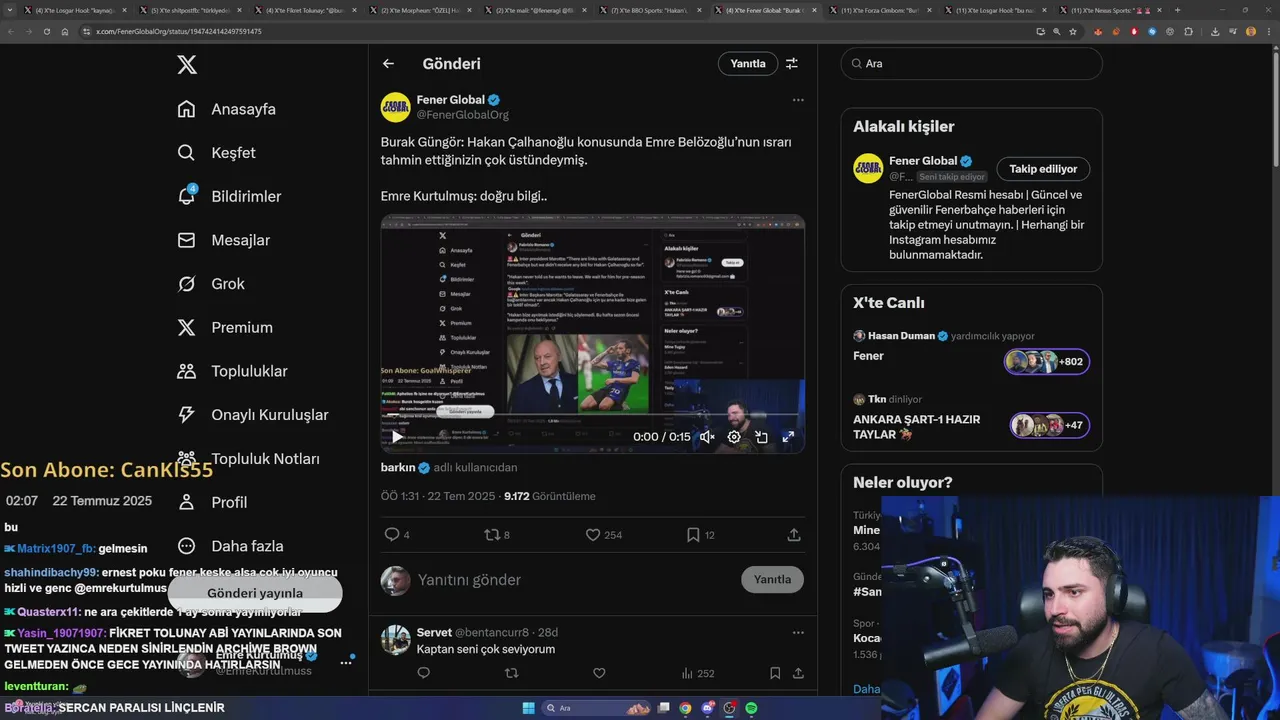Click the browser address bar URL
The height and width of the screenshot is (720, 1280).
[179, 31]
